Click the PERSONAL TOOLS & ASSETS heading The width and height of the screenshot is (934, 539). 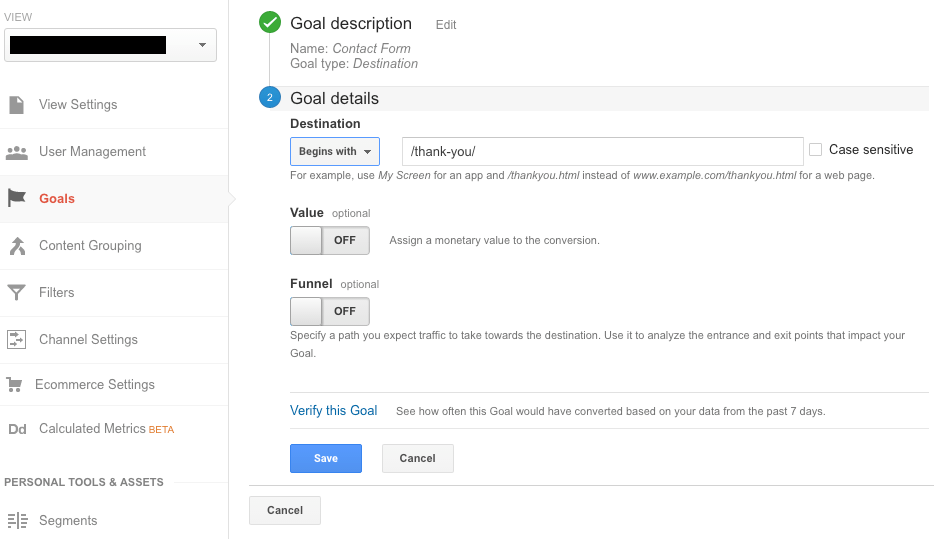83,482
